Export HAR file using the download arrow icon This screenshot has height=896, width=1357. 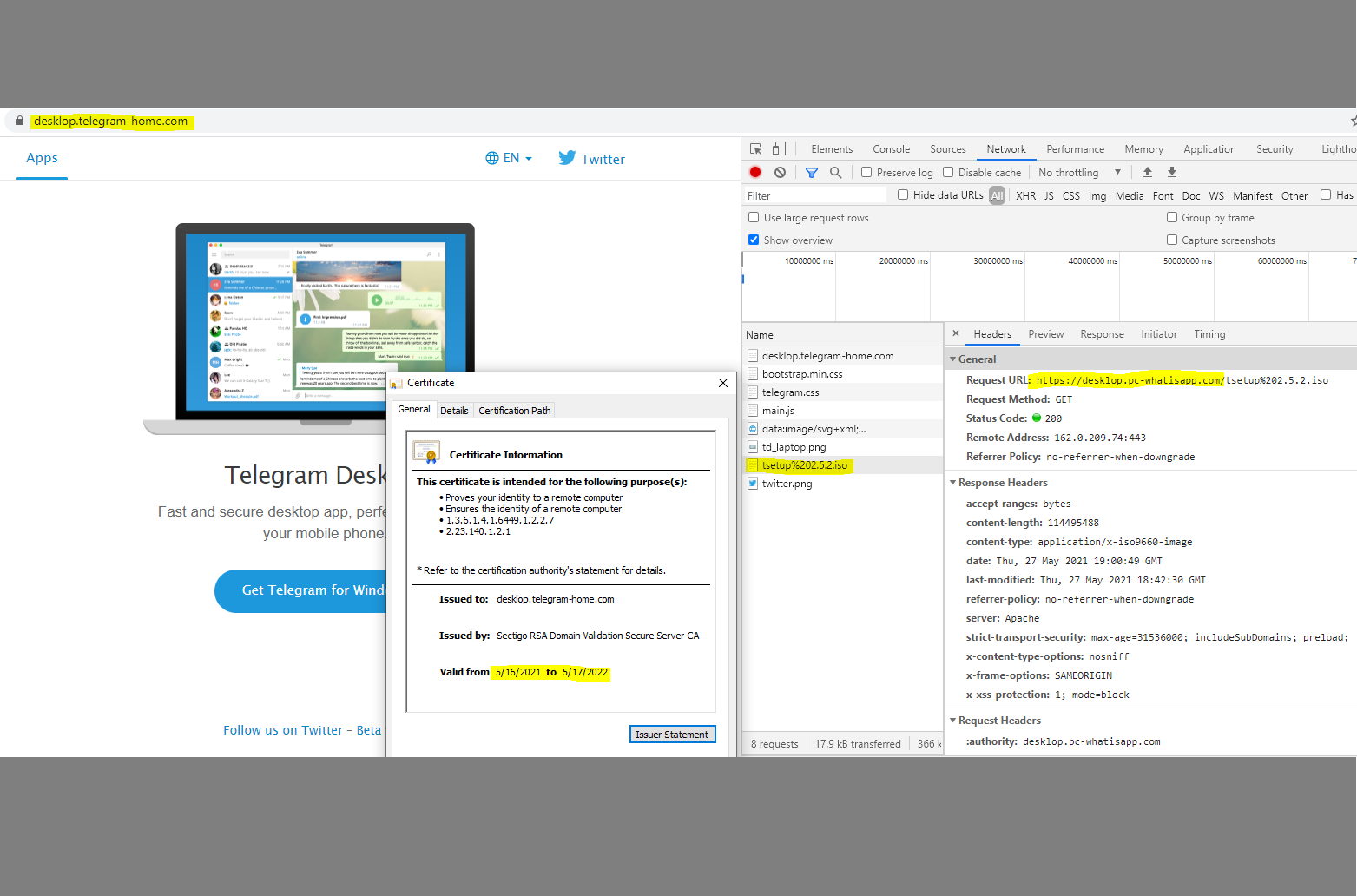(1171, 172)
